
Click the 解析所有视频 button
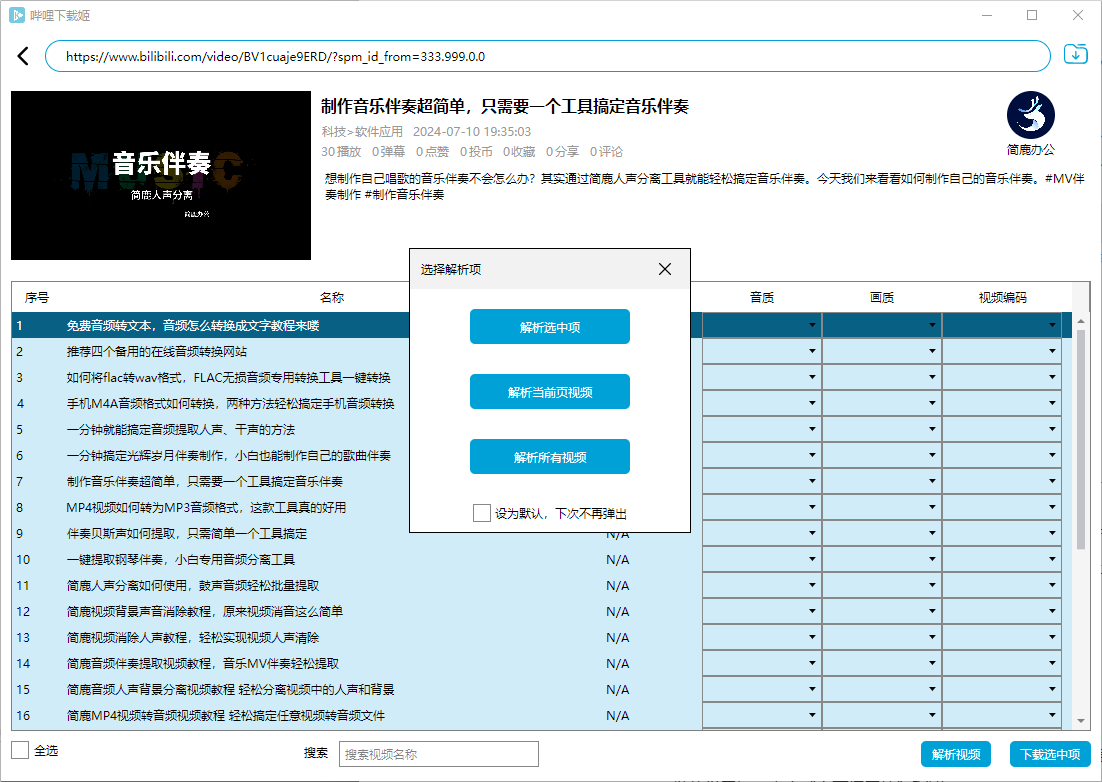click(x=550, y=457)
